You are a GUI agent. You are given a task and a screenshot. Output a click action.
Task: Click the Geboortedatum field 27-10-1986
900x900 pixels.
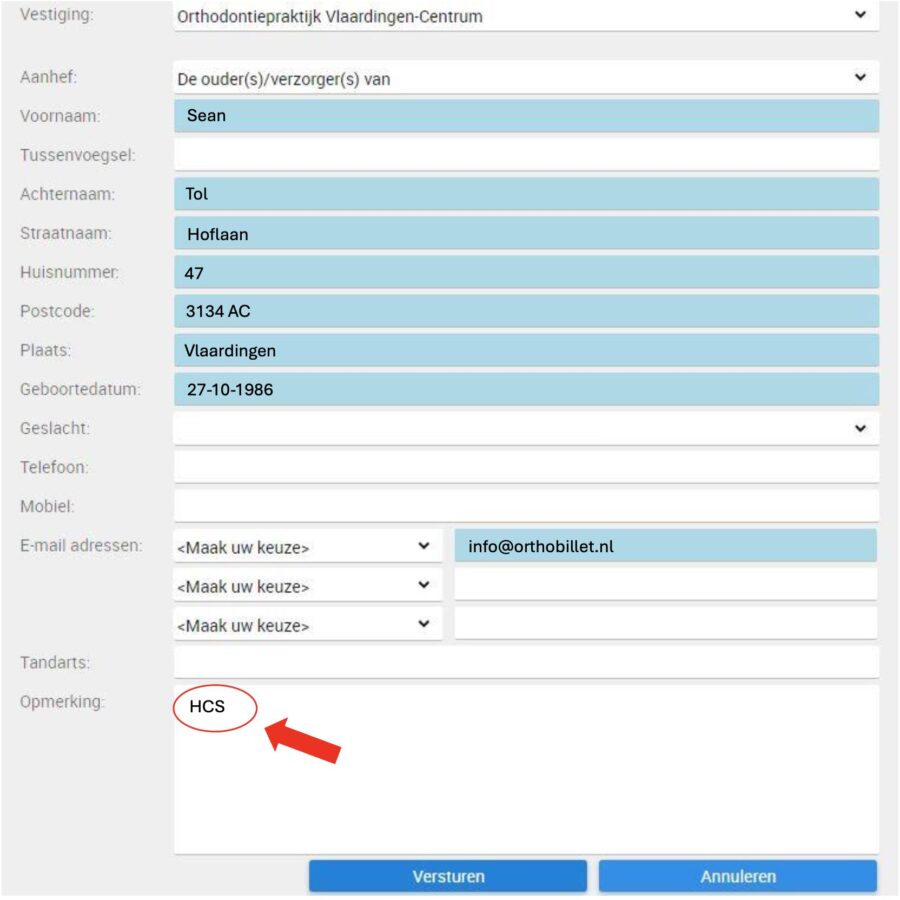tap(526, 389)
